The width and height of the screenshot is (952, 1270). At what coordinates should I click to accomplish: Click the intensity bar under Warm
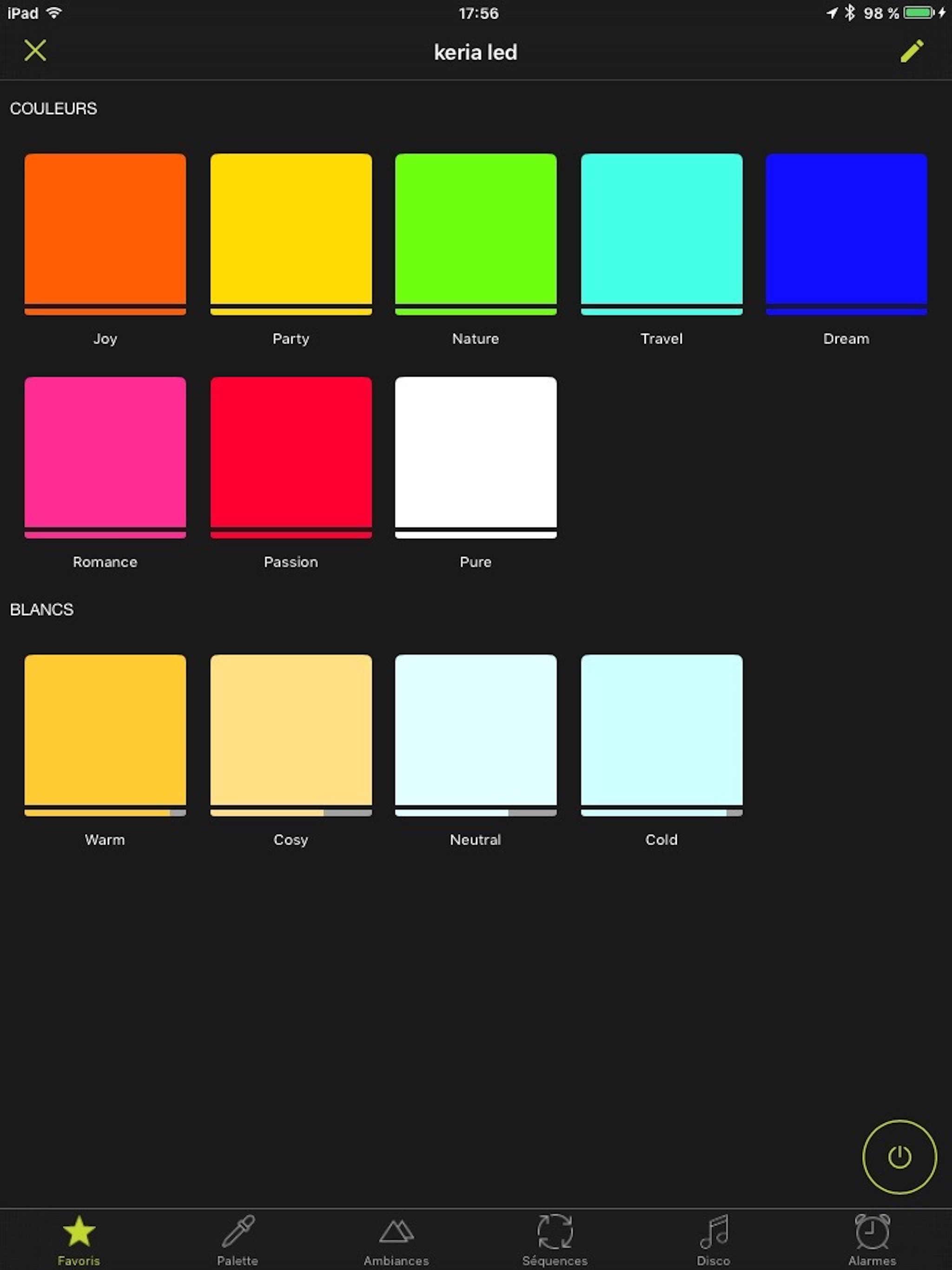(x=105, y=813)
